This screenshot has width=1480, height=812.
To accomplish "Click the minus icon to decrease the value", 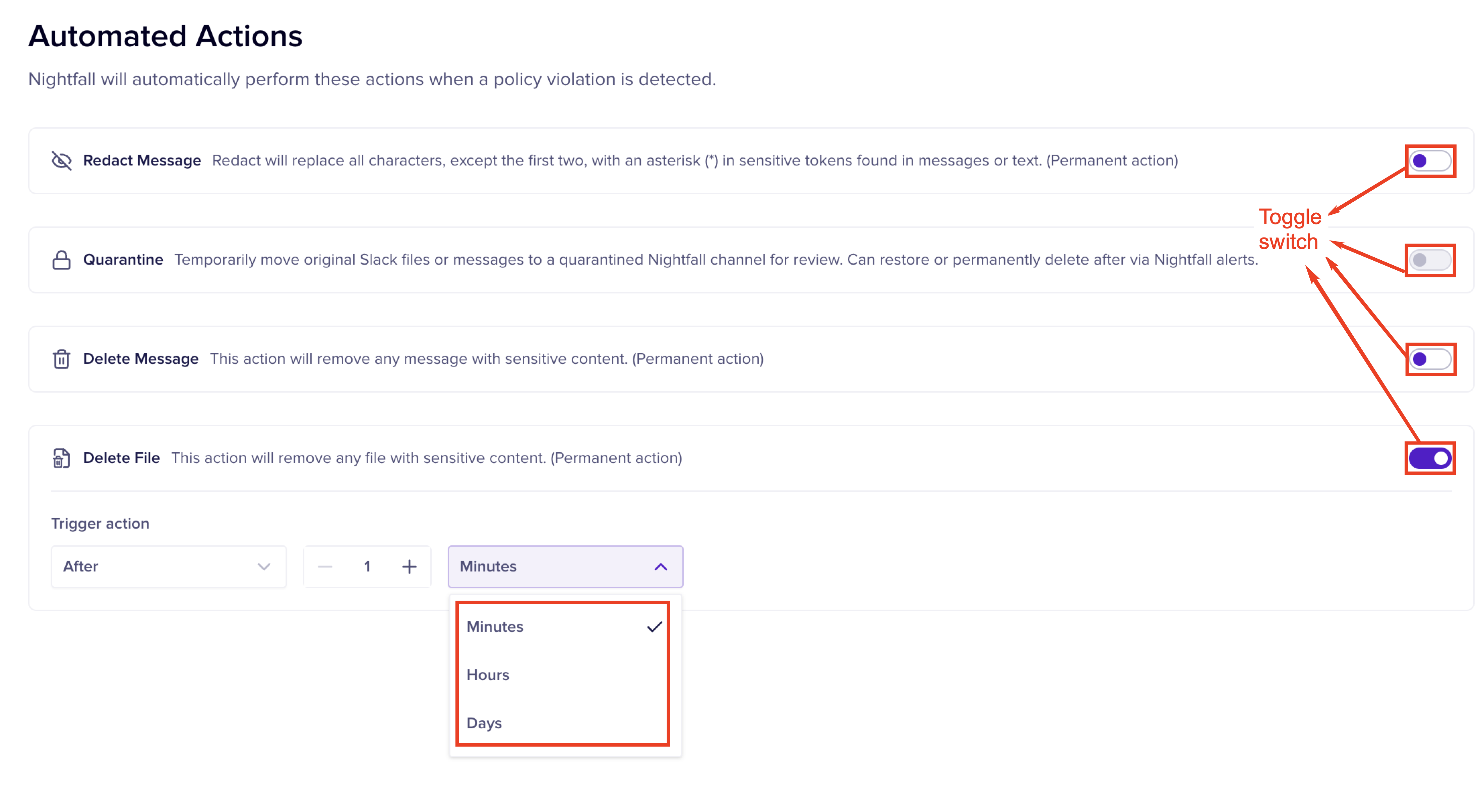I will [x=325, y=567].
